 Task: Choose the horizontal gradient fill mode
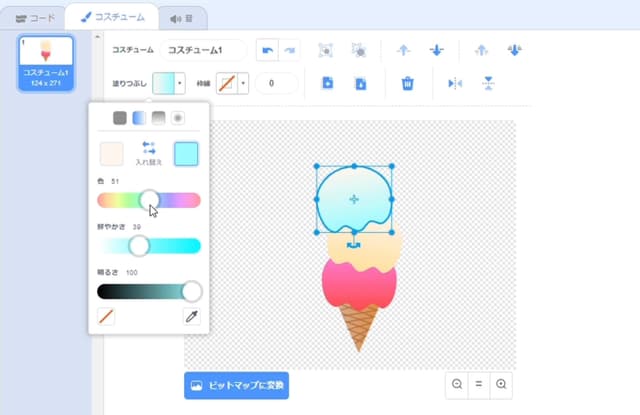139,118
